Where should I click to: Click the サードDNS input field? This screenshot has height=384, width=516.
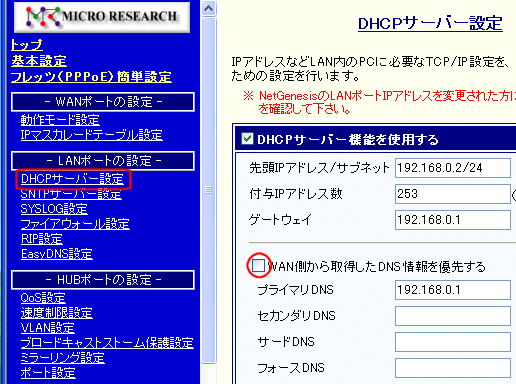tap(453, 342)
